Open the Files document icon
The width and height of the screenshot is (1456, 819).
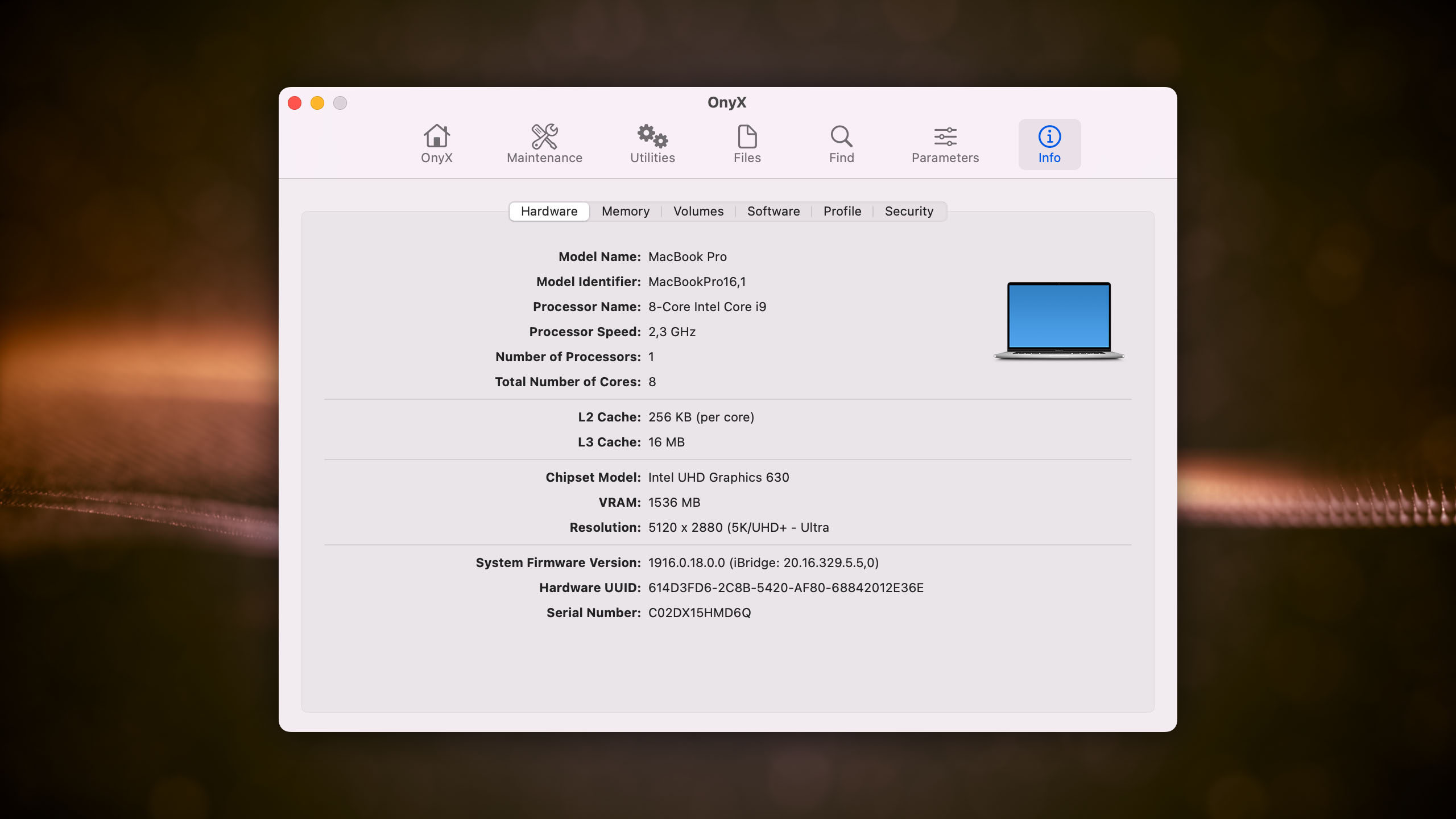(747, 144)
